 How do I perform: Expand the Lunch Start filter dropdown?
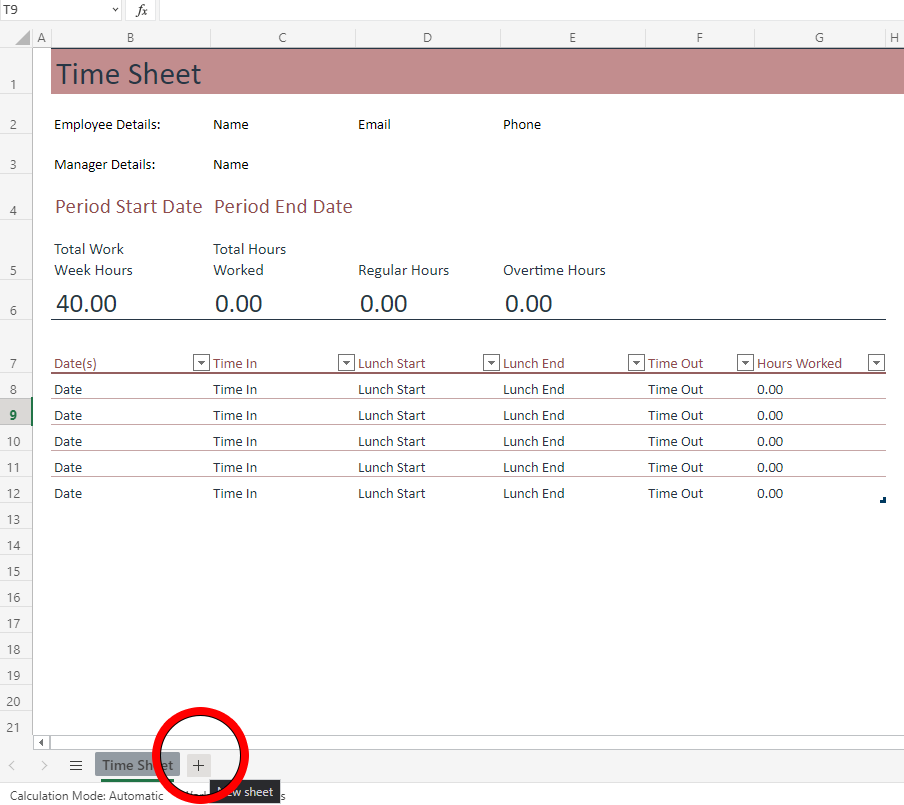coord(491,363)
